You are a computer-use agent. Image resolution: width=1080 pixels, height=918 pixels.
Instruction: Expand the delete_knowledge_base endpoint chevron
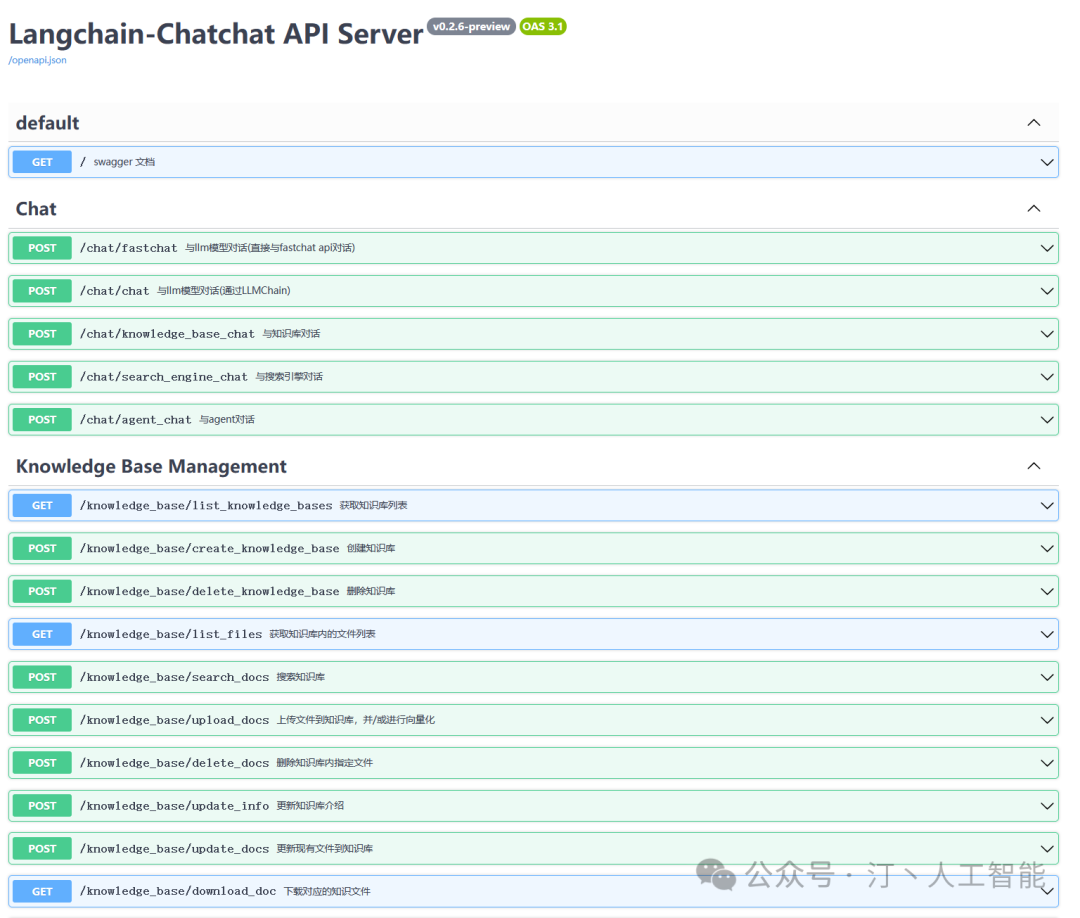1046,592
